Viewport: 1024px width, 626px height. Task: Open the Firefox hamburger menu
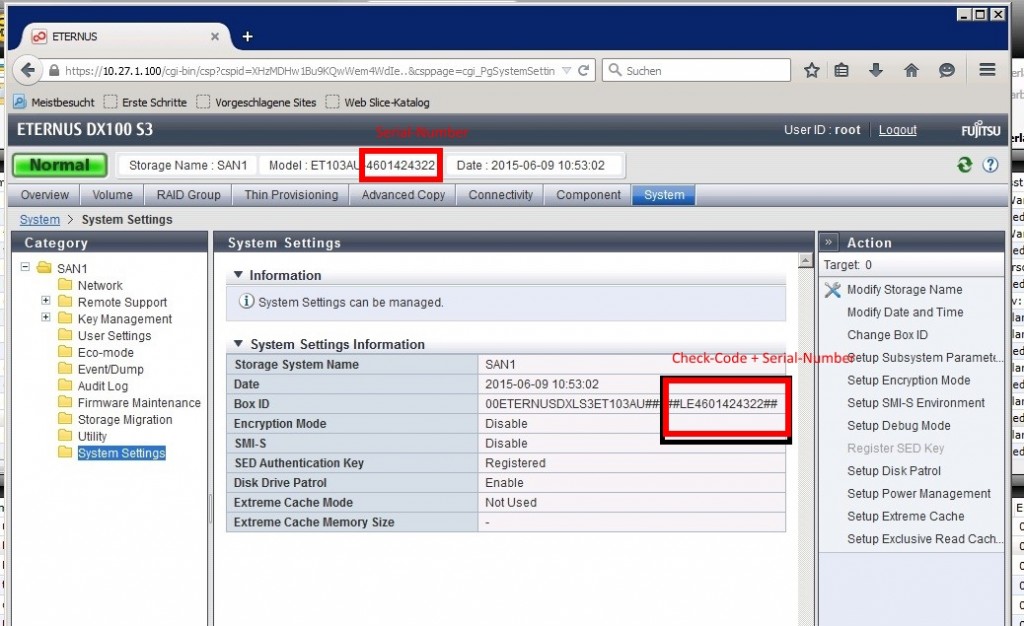pos(987,70)
